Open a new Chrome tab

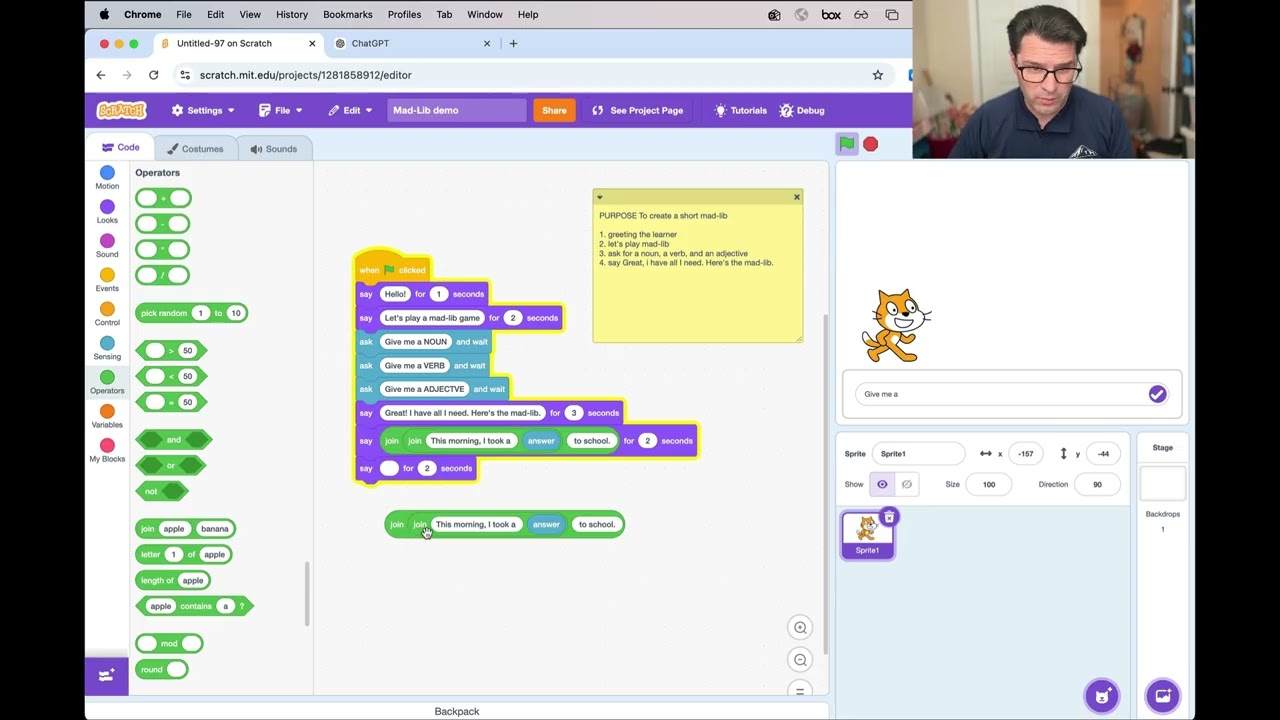point(513,43)
